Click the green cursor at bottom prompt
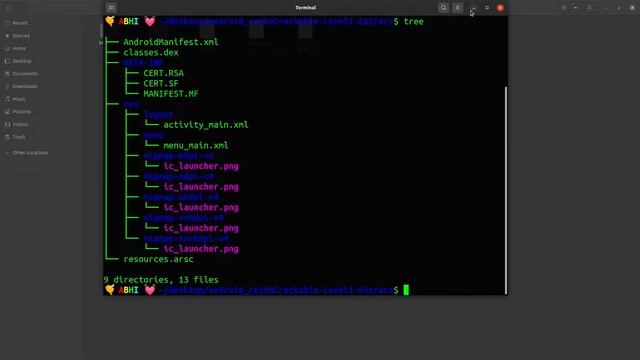The width and height of the screenshot is (640, 360). coord(406,290)
